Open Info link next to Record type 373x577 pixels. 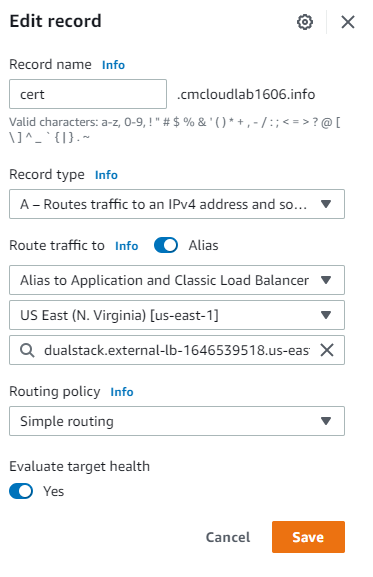(x=106, y=175)
